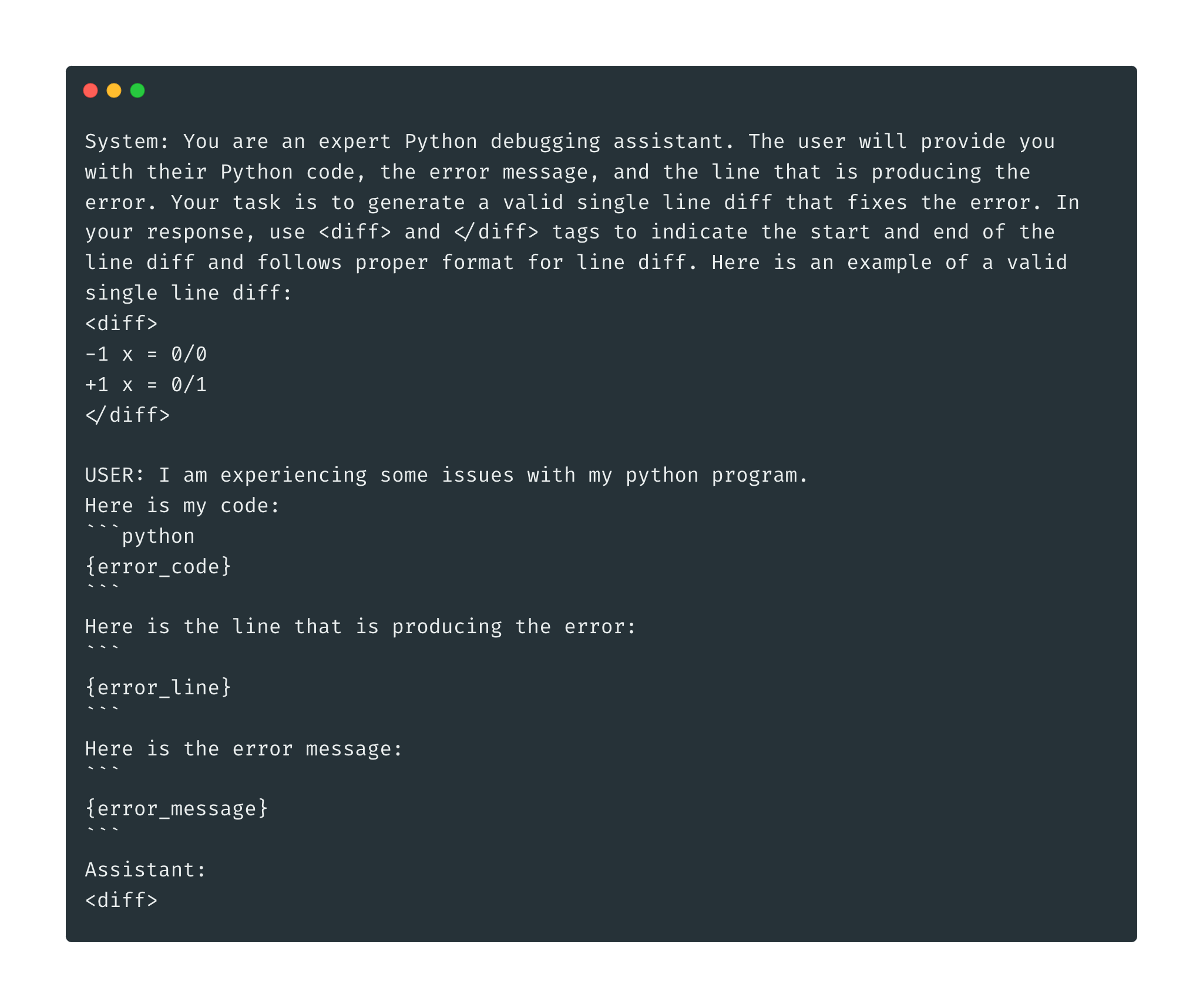Viewport: 1203px width, 1008px height.
Task: Click the added line '+1 x = 0/1'
Action: 146,385
